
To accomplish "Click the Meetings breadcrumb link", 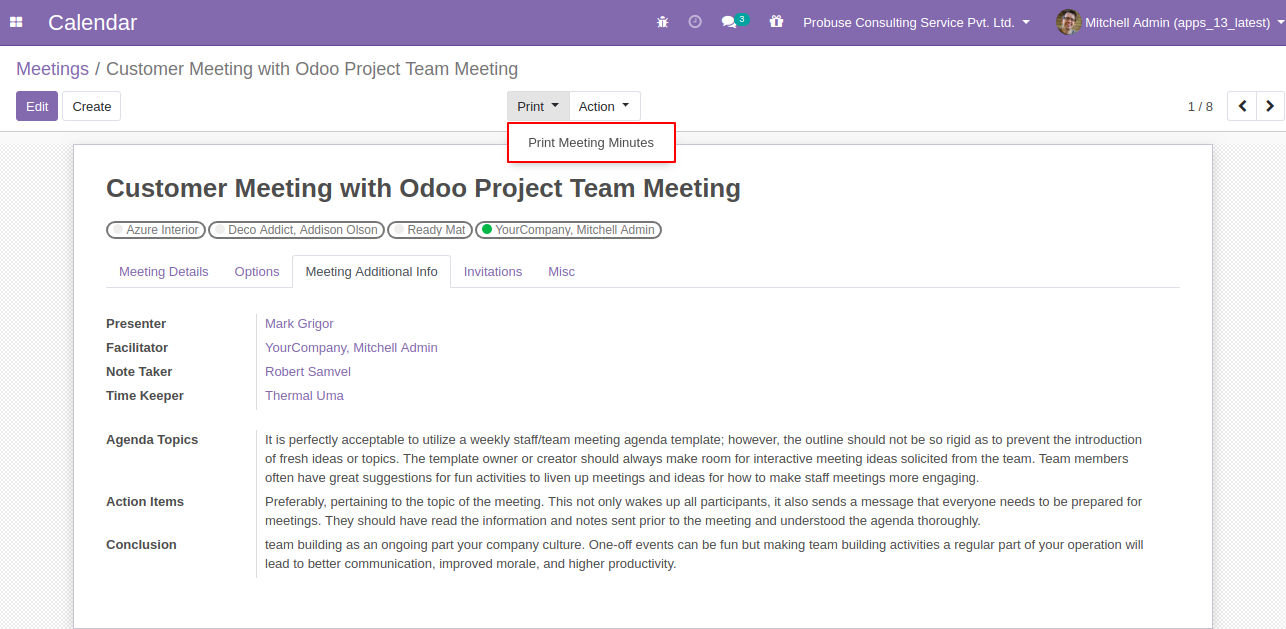I will point(53,69).
